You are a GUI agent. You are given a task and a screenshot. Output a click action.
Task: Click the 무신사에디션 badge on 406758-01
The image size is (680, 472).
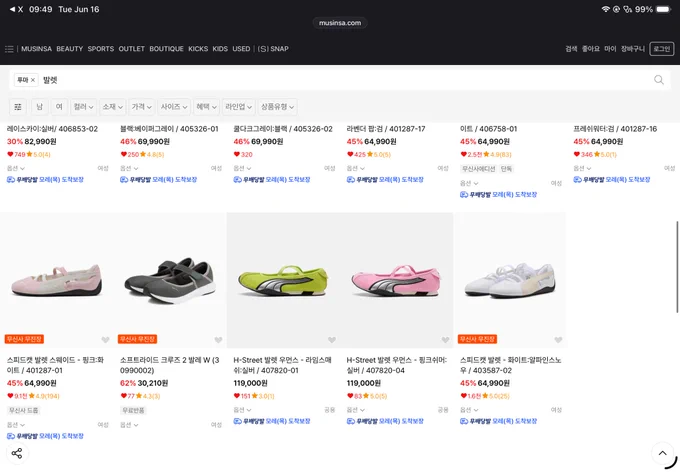[x=478, y=169]
